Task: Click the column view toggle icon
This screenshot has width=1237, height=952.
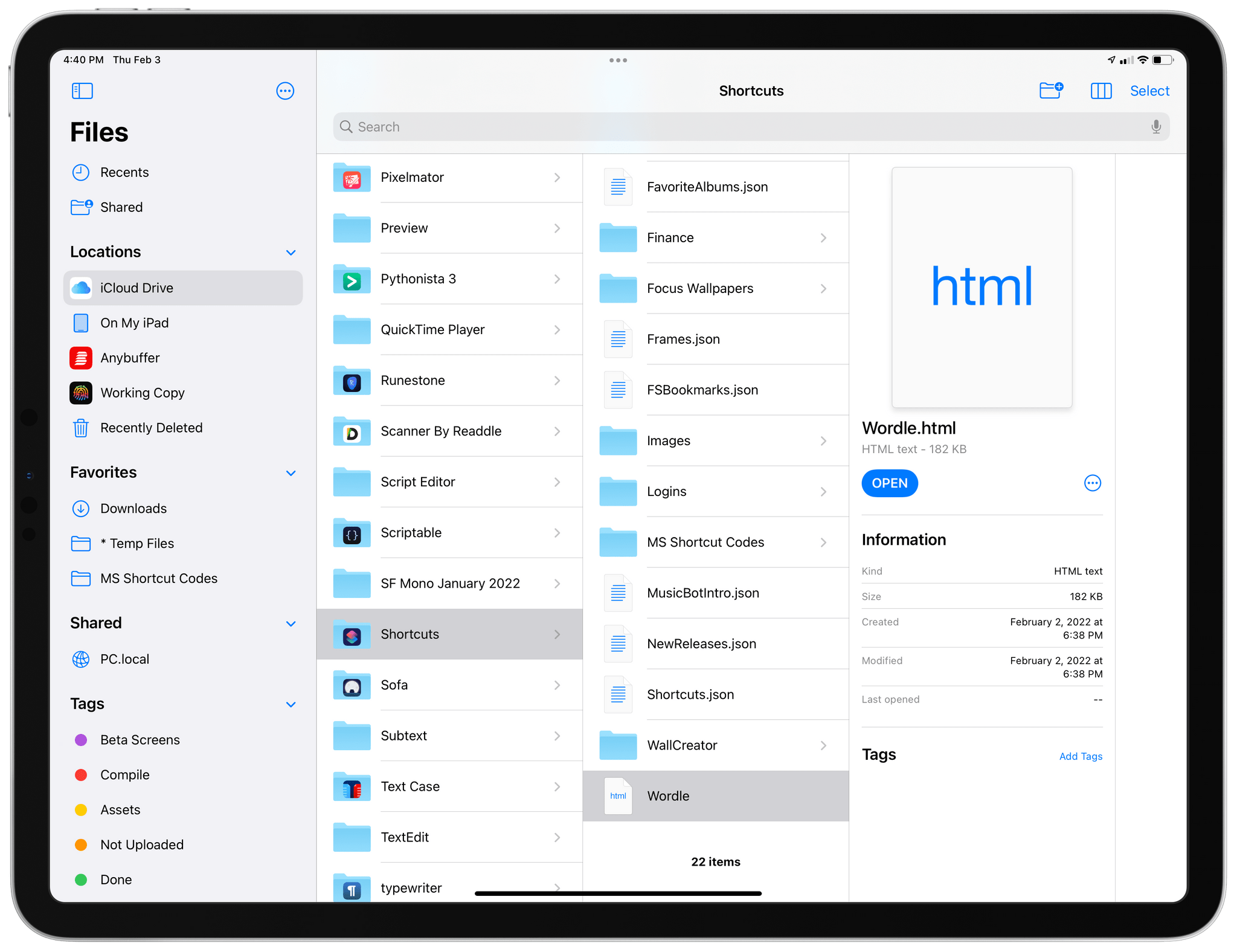Action: (1101, 91)
